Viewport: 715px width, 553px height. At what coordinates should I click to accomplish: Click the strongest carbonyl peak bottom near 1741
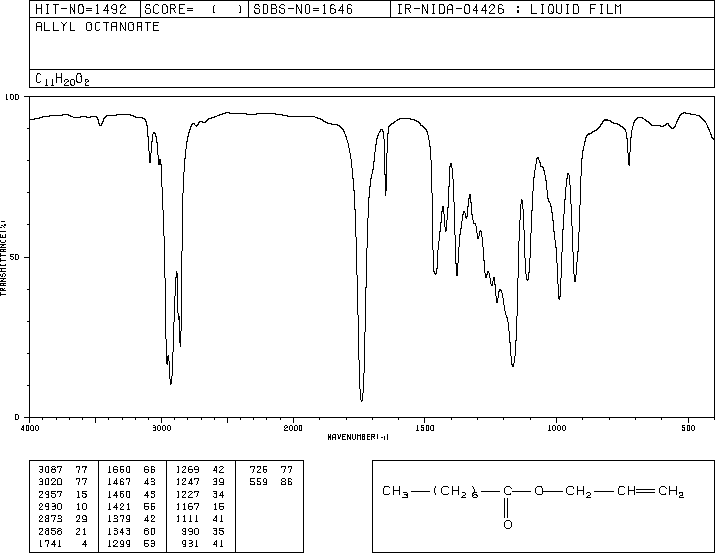362,400
